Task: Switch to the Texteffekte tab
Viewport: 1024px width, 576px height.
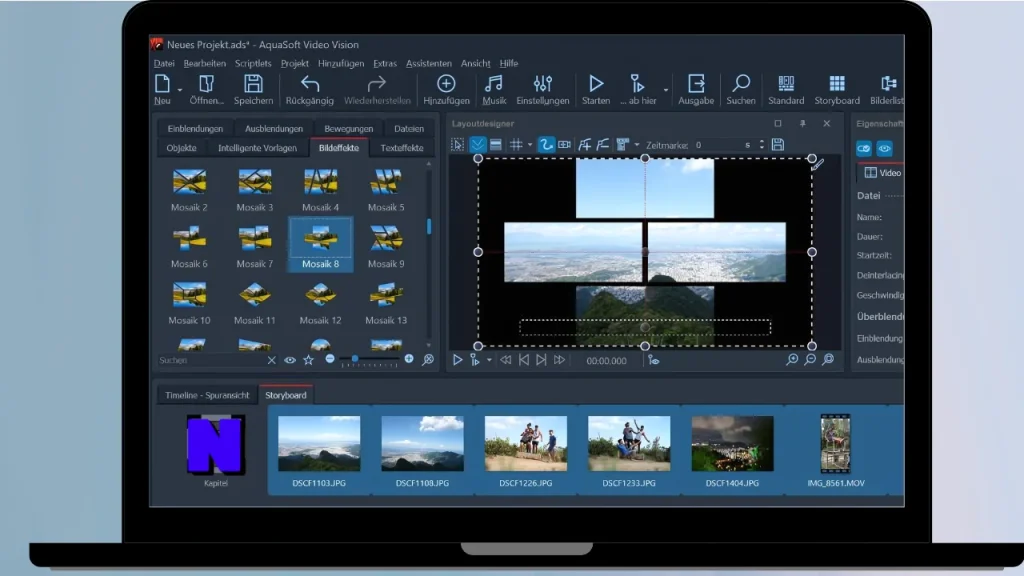Action: click(x=402, y=148)
